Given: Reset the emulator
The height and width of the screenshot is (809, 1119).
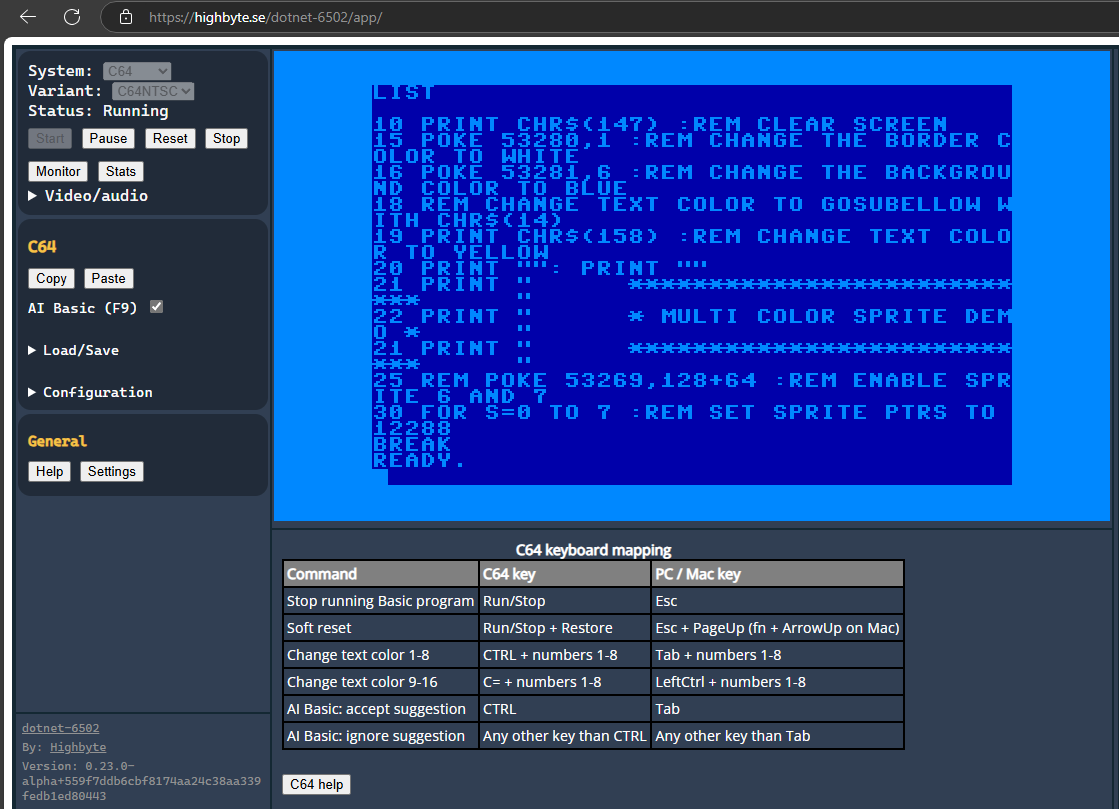Looking at the screenshot, I should [x=170, y=138].
